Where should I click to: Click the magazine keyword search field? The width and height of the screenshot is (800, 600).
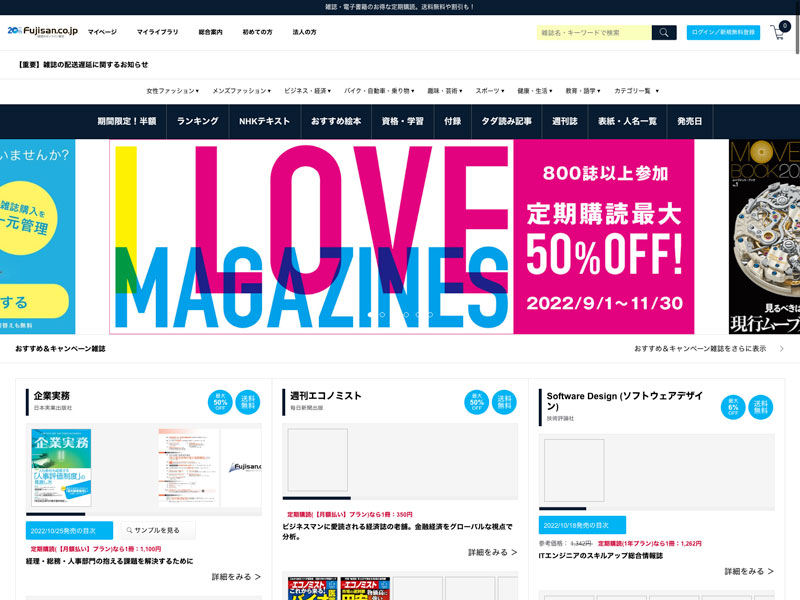594,33
